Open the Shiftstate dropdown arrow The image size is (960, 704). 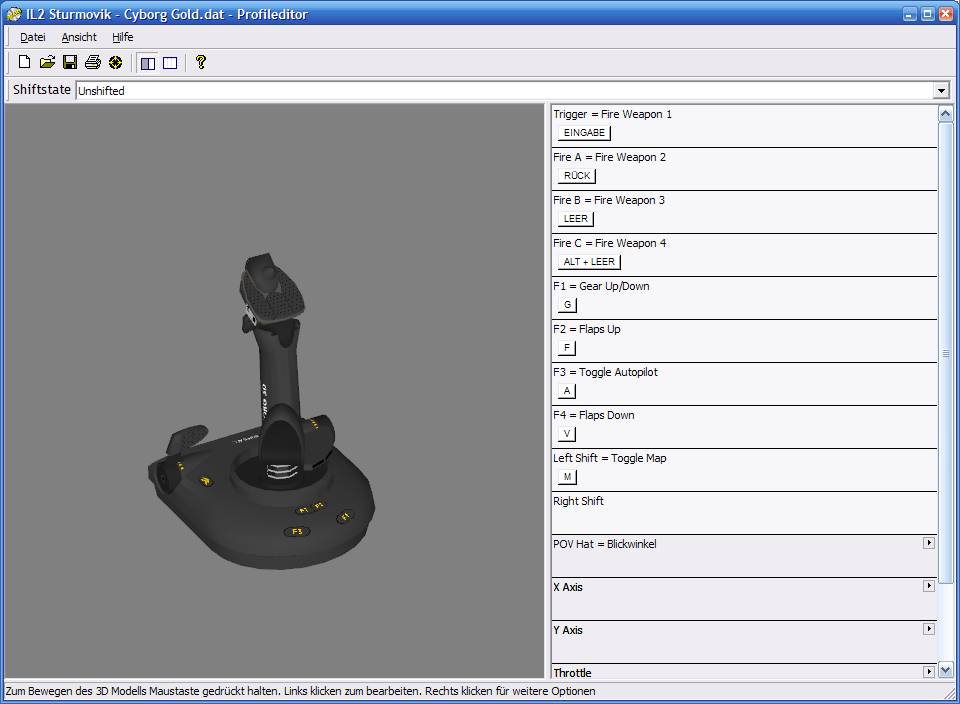pyautogui.click(x=942, y=91)
